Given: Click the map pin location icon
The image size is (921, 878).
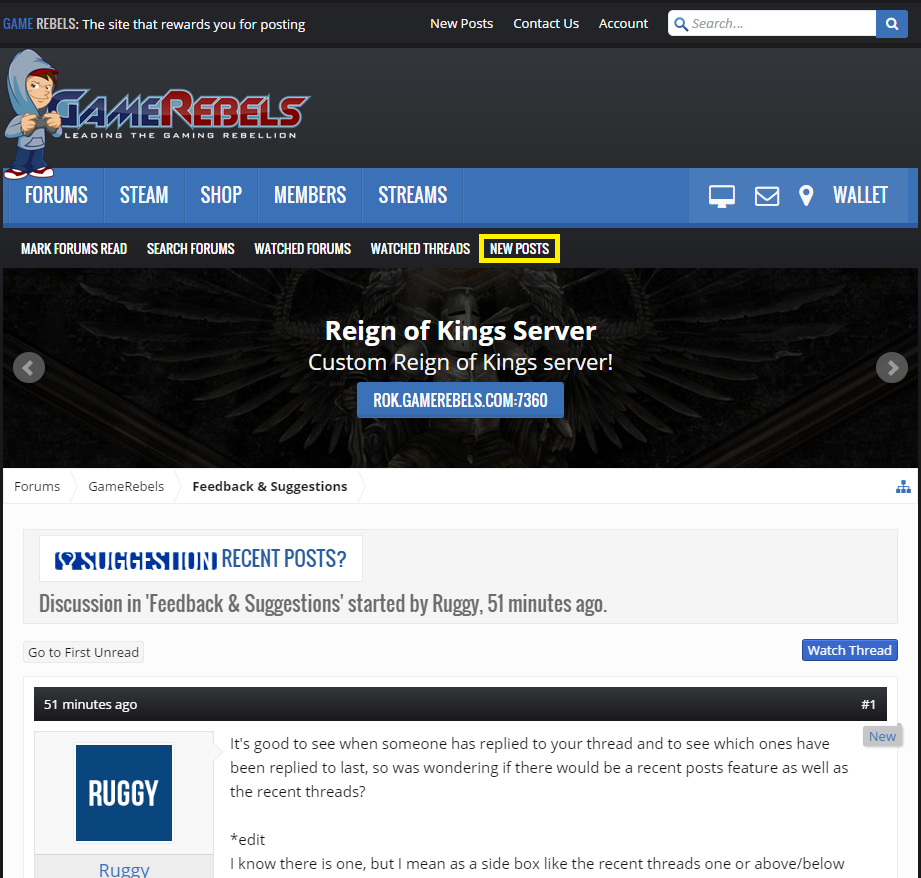Looking at the screenshot, I should click(806, 196).
